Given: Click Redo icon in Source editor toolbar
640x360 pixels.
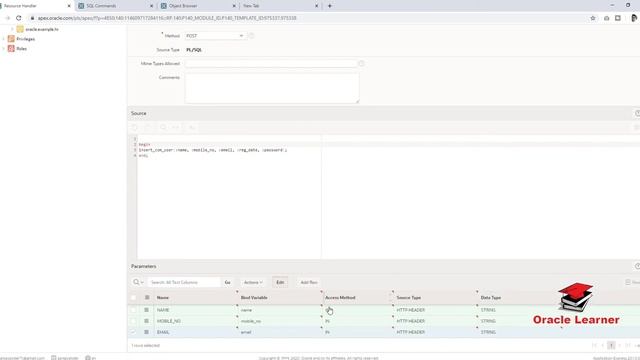Looking at the screenshot, I should click(x=149, y=127).
